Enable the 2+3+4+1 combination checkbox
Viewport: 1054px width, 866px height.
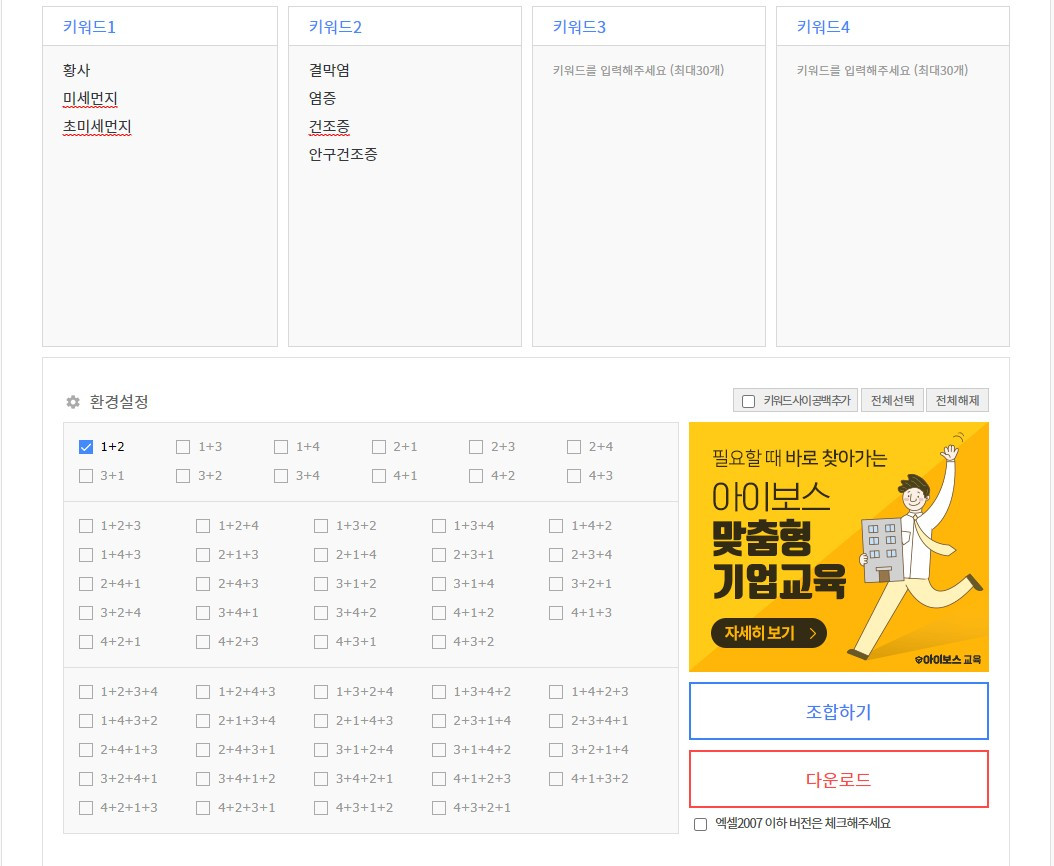tap(556, 721)
